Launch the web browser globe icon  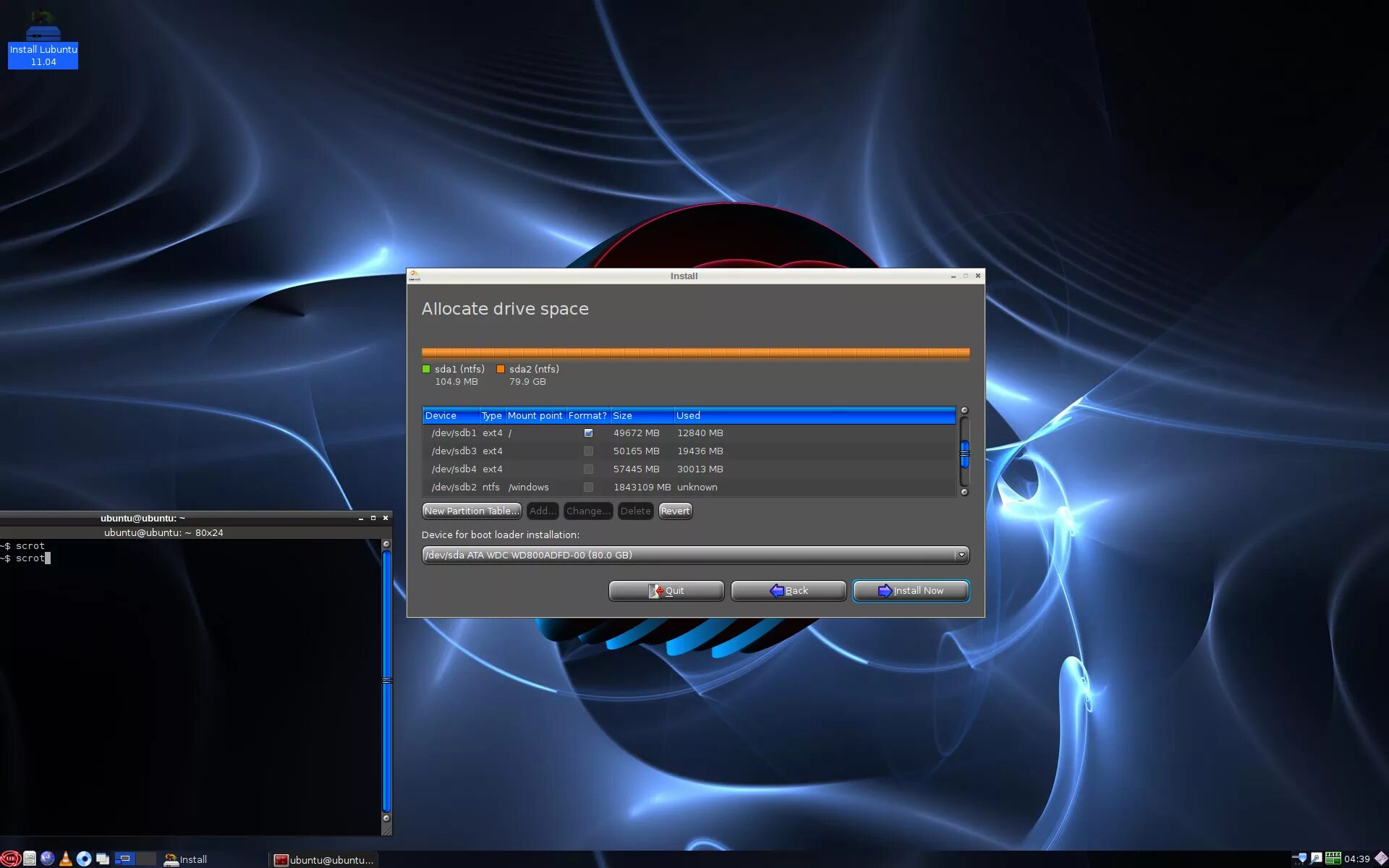click(47, 859)
